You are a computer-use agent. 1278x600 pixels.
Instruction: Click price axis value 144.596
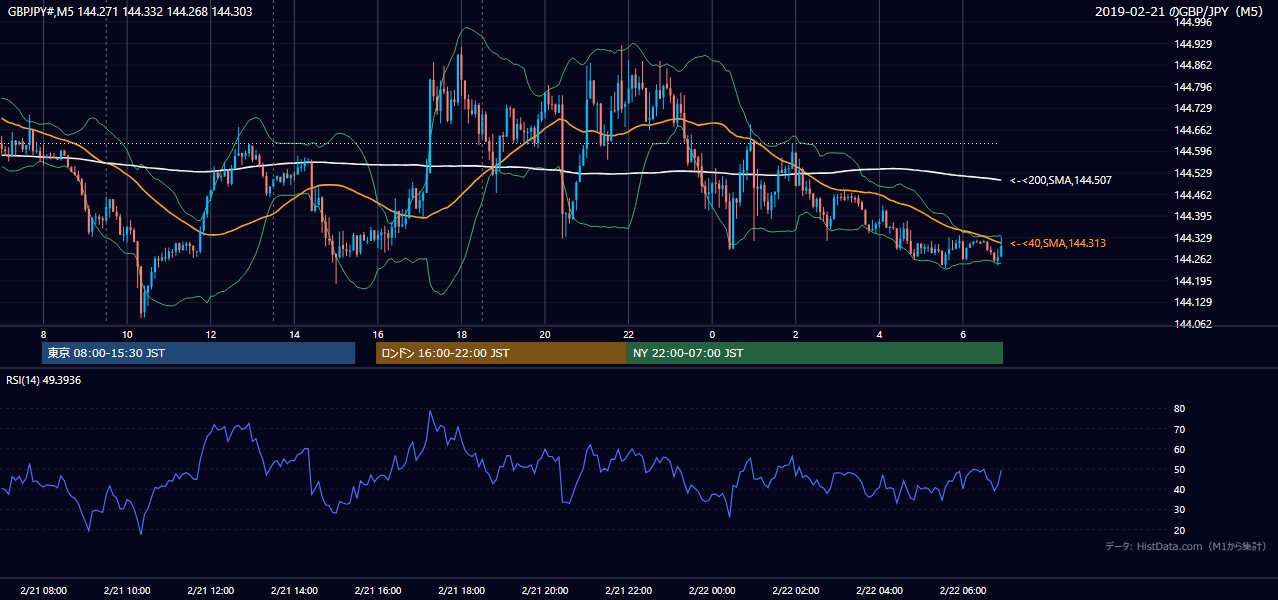tap(1194, 152)
